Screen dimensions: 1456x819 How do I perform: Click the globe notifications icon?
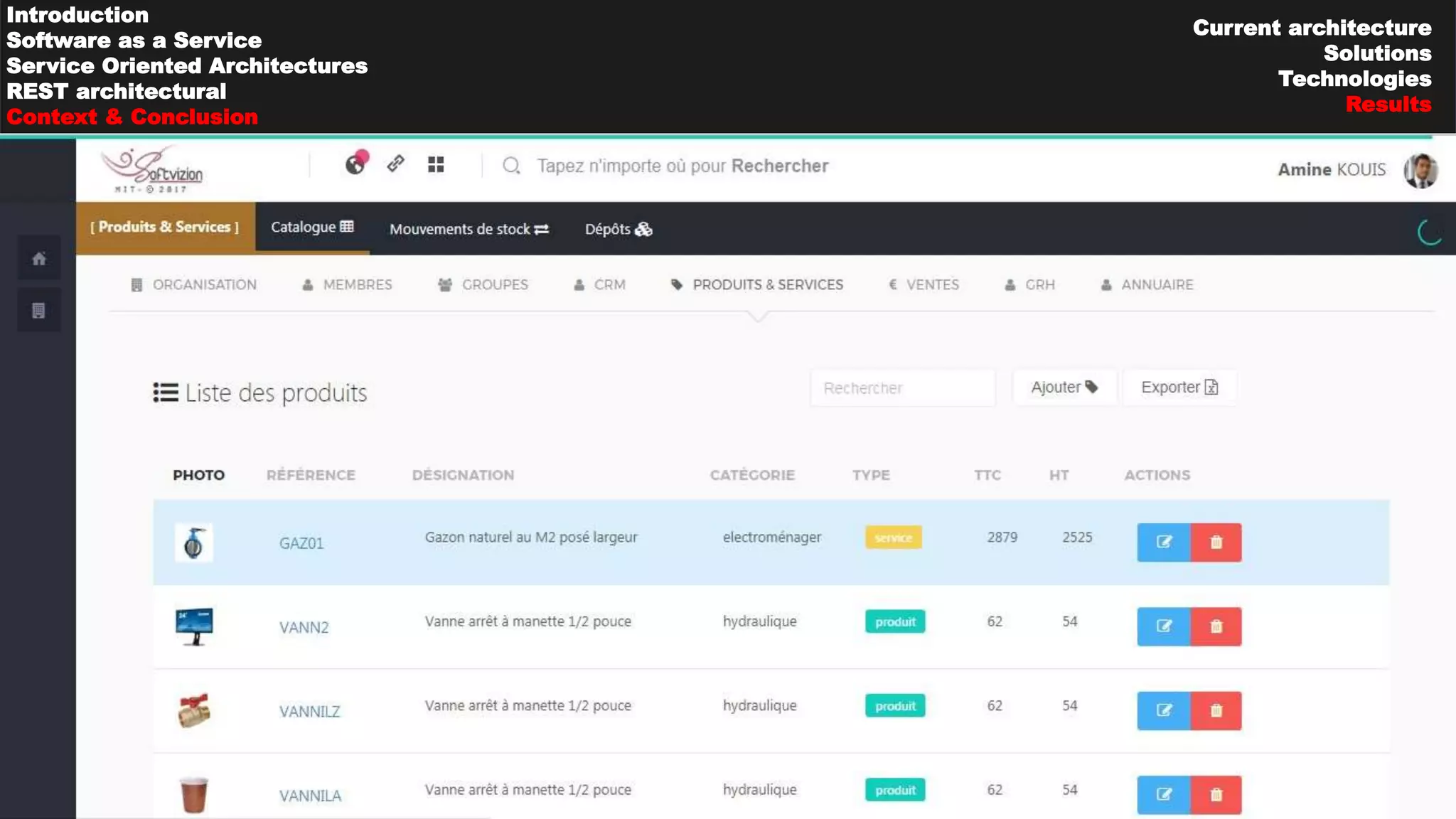click(355, 164)
